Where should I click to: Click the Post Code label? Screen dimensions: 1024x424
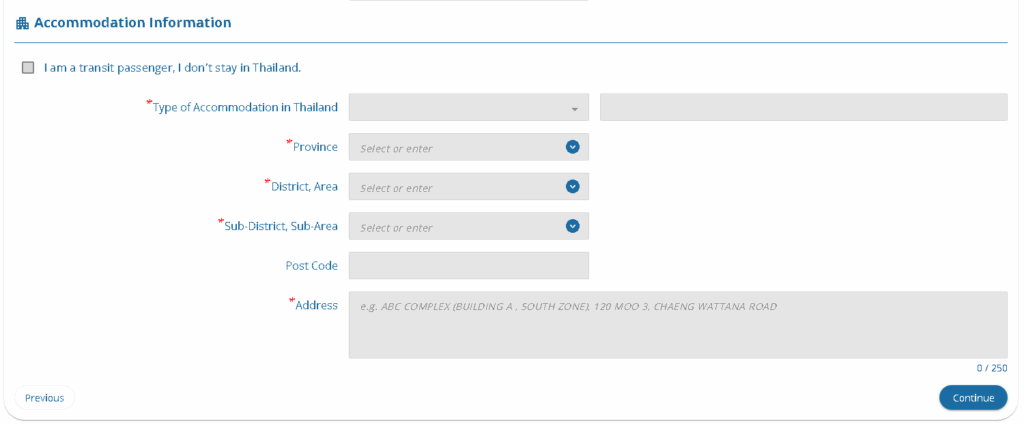coord(311,266)
